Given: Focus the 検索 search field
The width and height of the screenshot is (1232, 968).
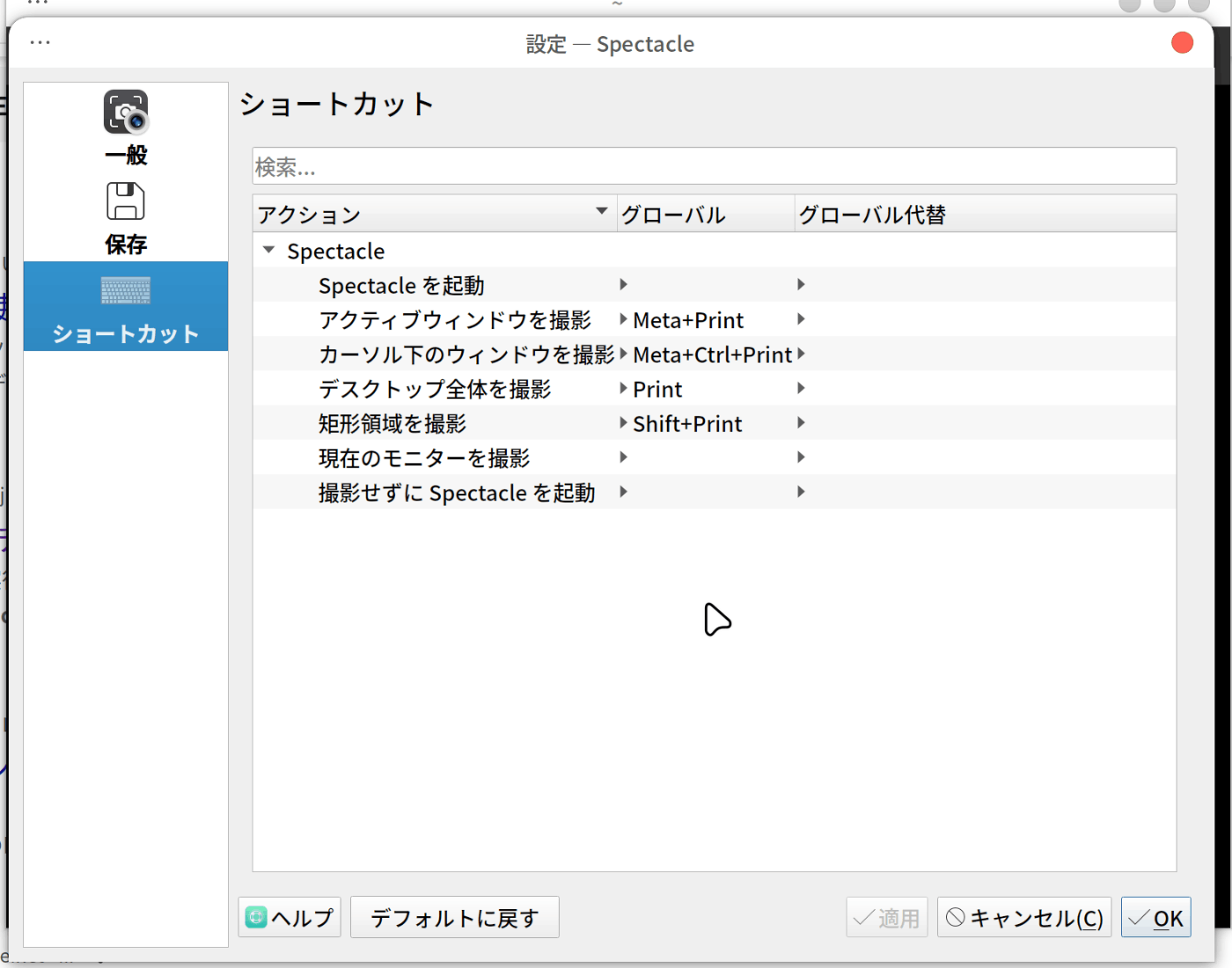Looking at the screenshot, I should pyautogui.click(x=714, y=166).
